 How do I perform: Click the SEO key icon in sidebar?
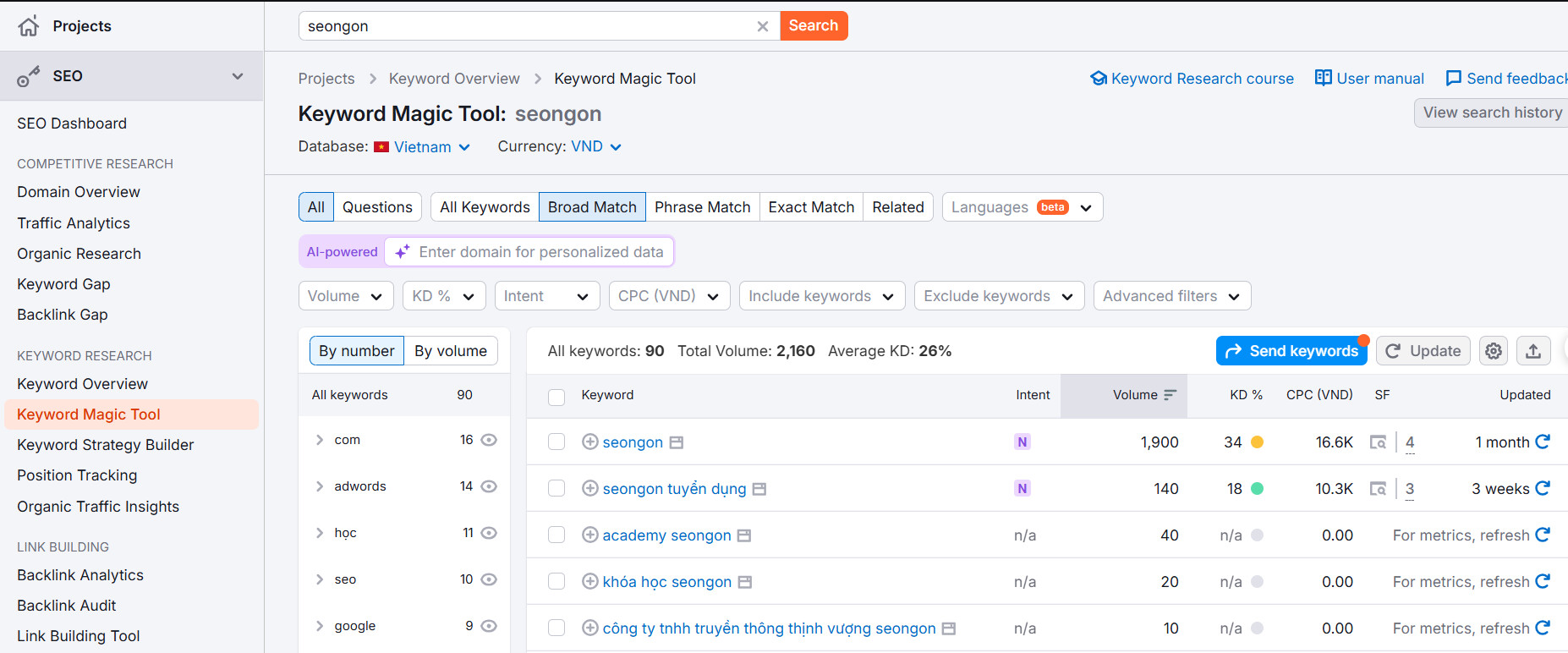[29, 76]
